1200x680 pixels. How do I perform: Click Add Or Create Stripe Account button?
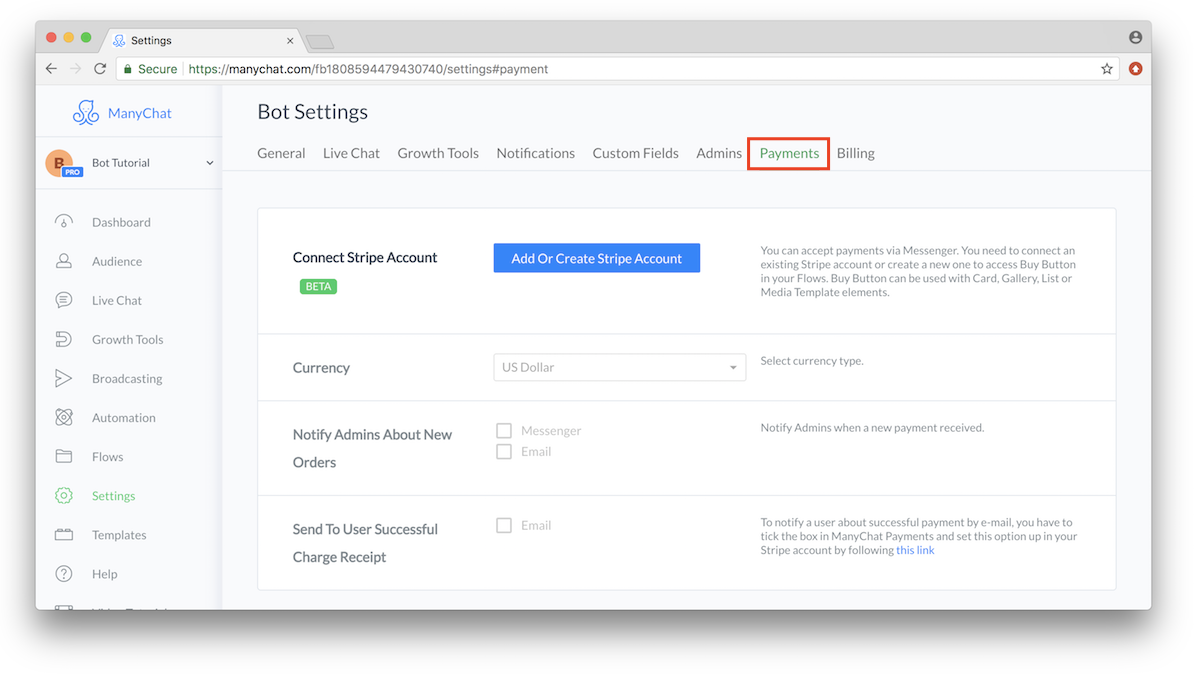coord(597,258)
